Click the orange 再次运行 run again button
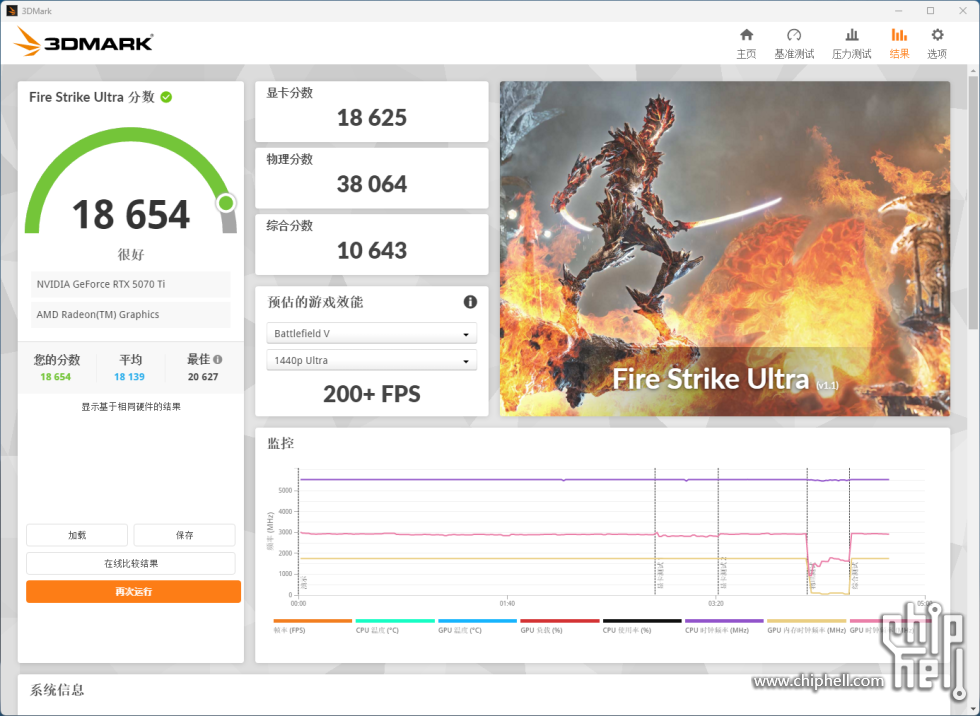The image size is (980, 716). tap(133, 591)
